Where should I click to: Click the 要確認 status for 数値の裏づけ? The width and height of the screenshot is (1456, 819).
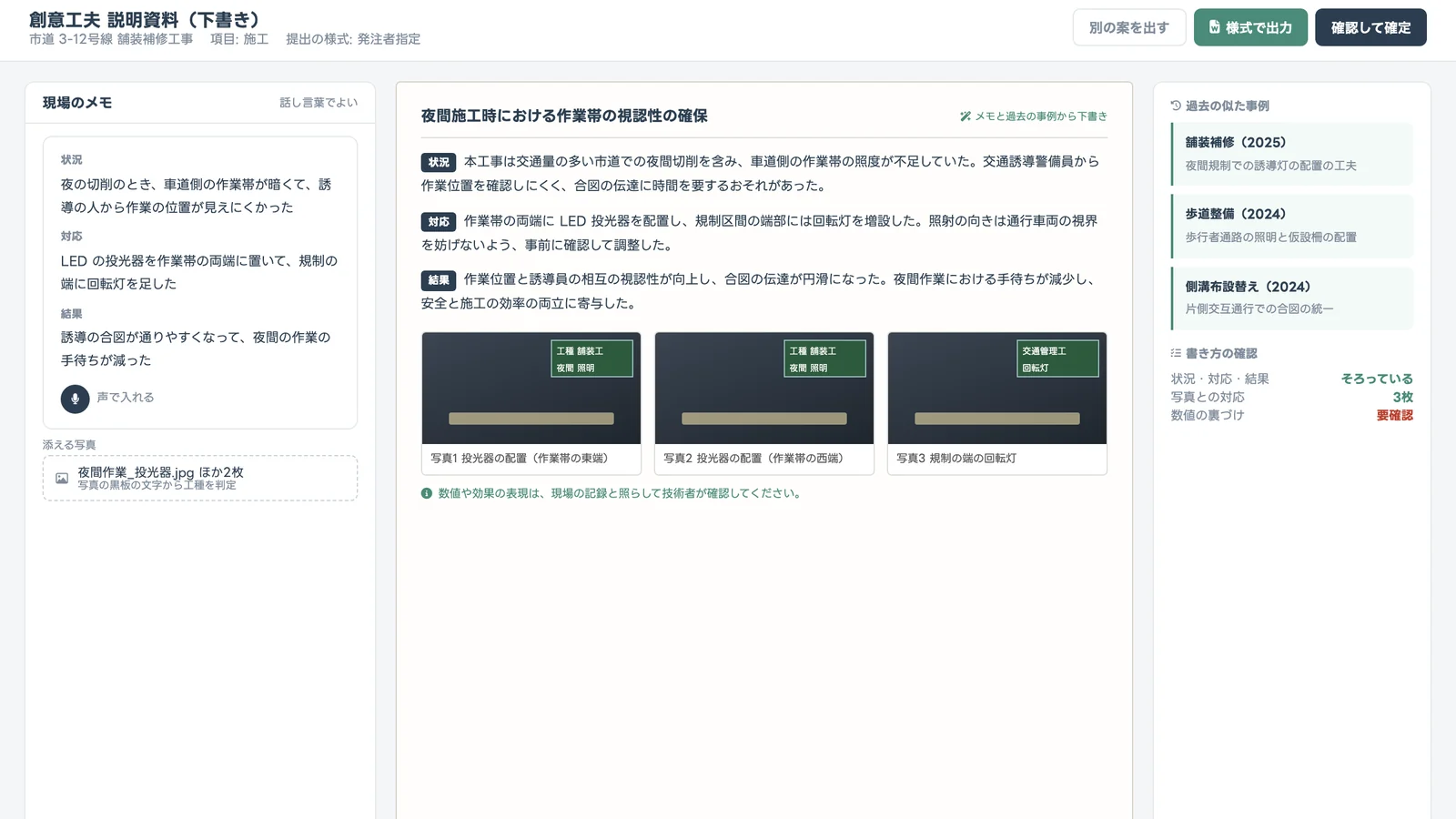tap(1394, 415)
